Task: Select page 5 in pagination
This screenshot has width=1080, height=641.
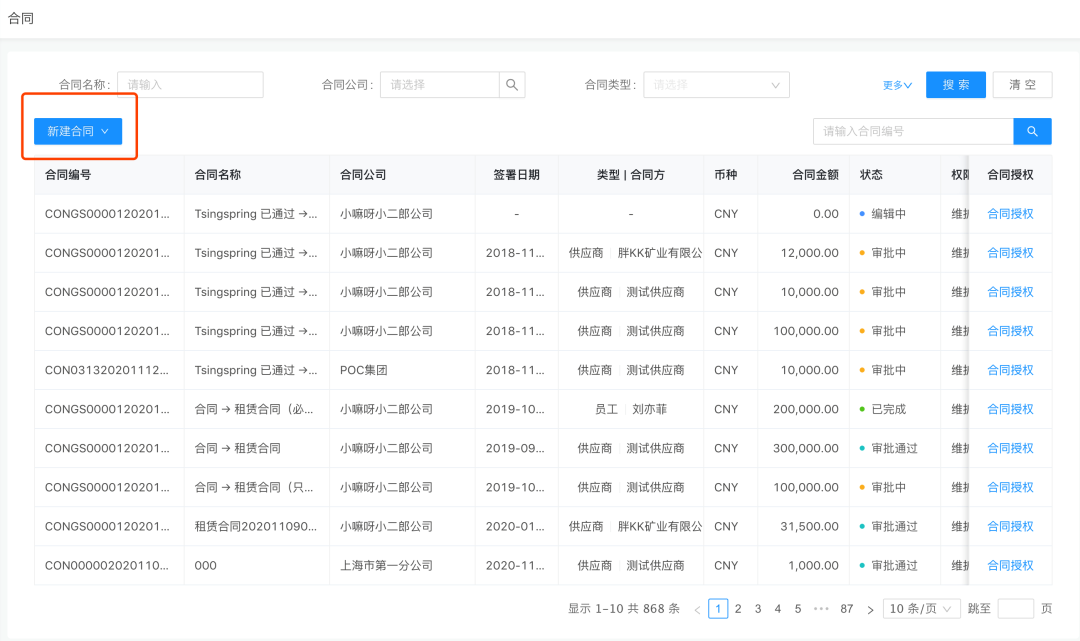Action: [798, 609]
